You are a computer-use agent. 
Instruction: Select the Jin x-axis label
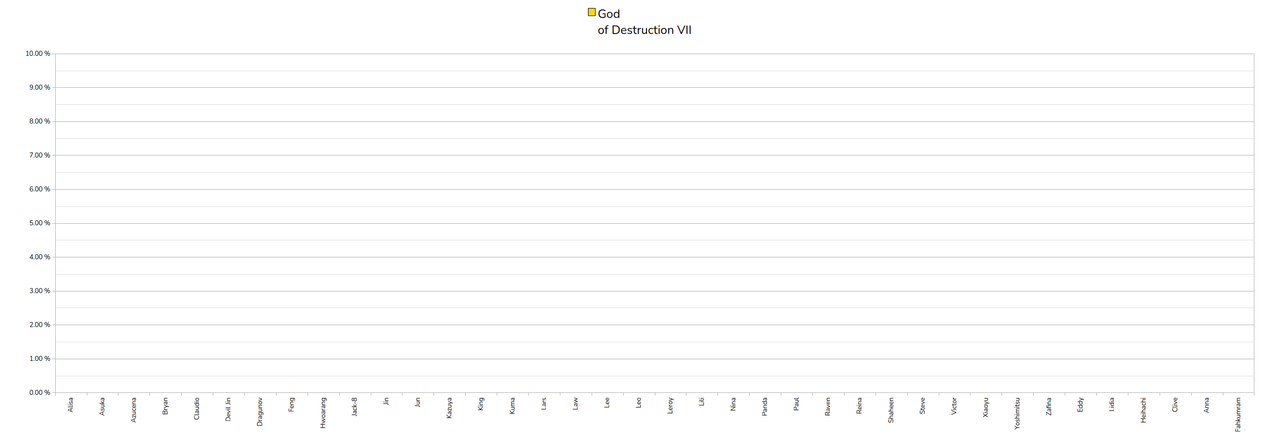pyautogui.click(x=386, y=401)
